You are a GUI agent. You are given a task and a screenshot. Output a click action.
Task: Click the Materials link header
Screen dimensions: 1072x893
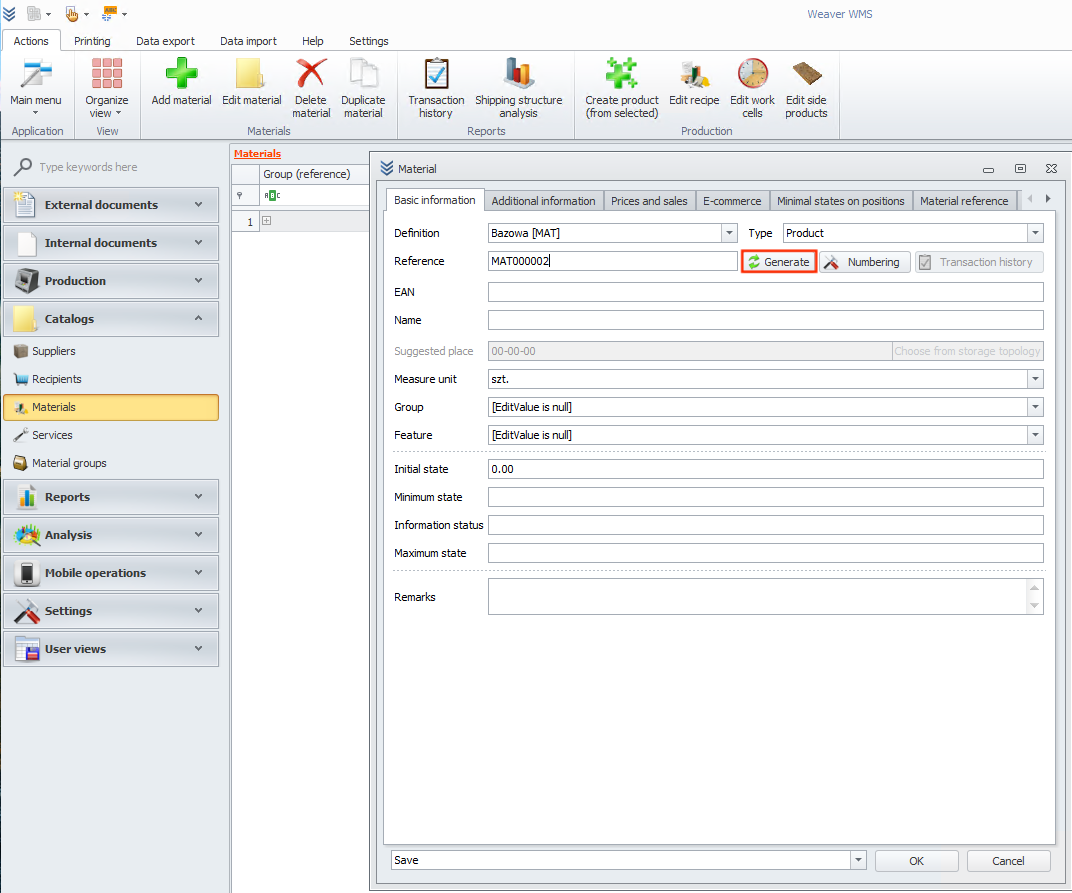(x=257, y=154)
